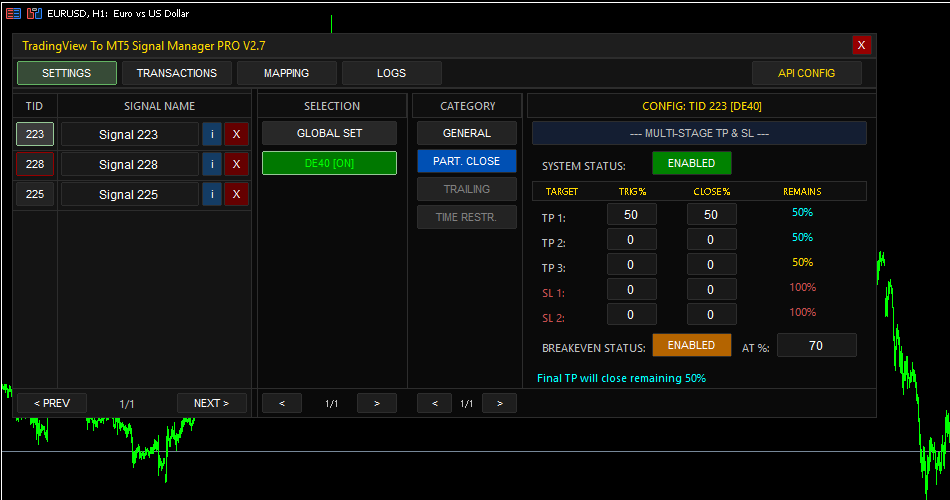Viewport: 950px width, 500px height.
Task: Open the PART. CLOSE category
Action: [467, 161]
